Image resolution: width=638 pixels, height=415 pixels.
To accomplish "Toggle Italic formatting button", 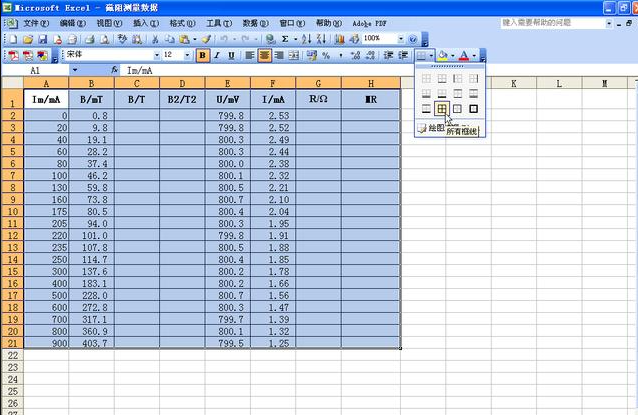I will [217, 56].
